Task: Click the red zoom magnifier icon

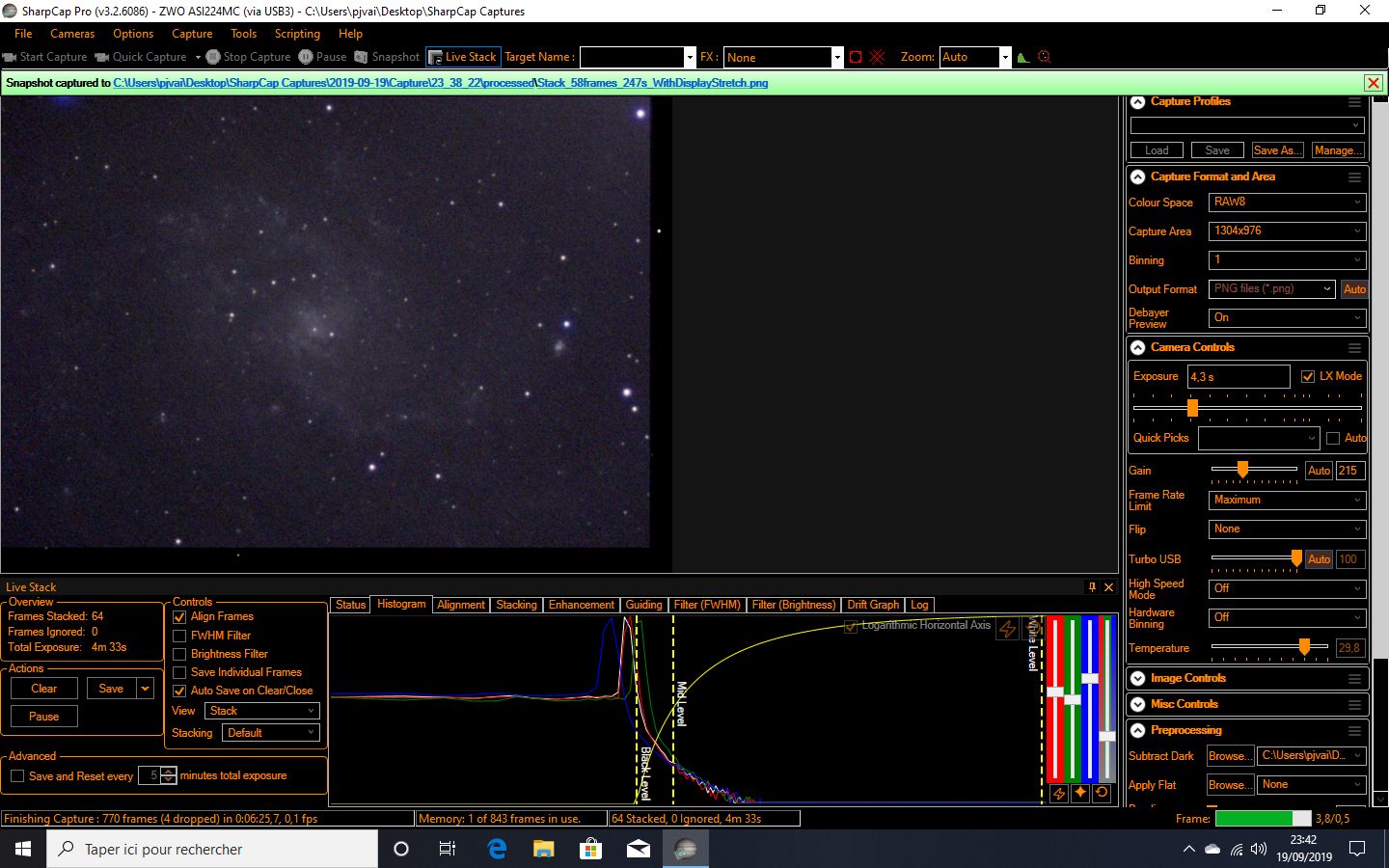Action: click(x=1044, y=57)
